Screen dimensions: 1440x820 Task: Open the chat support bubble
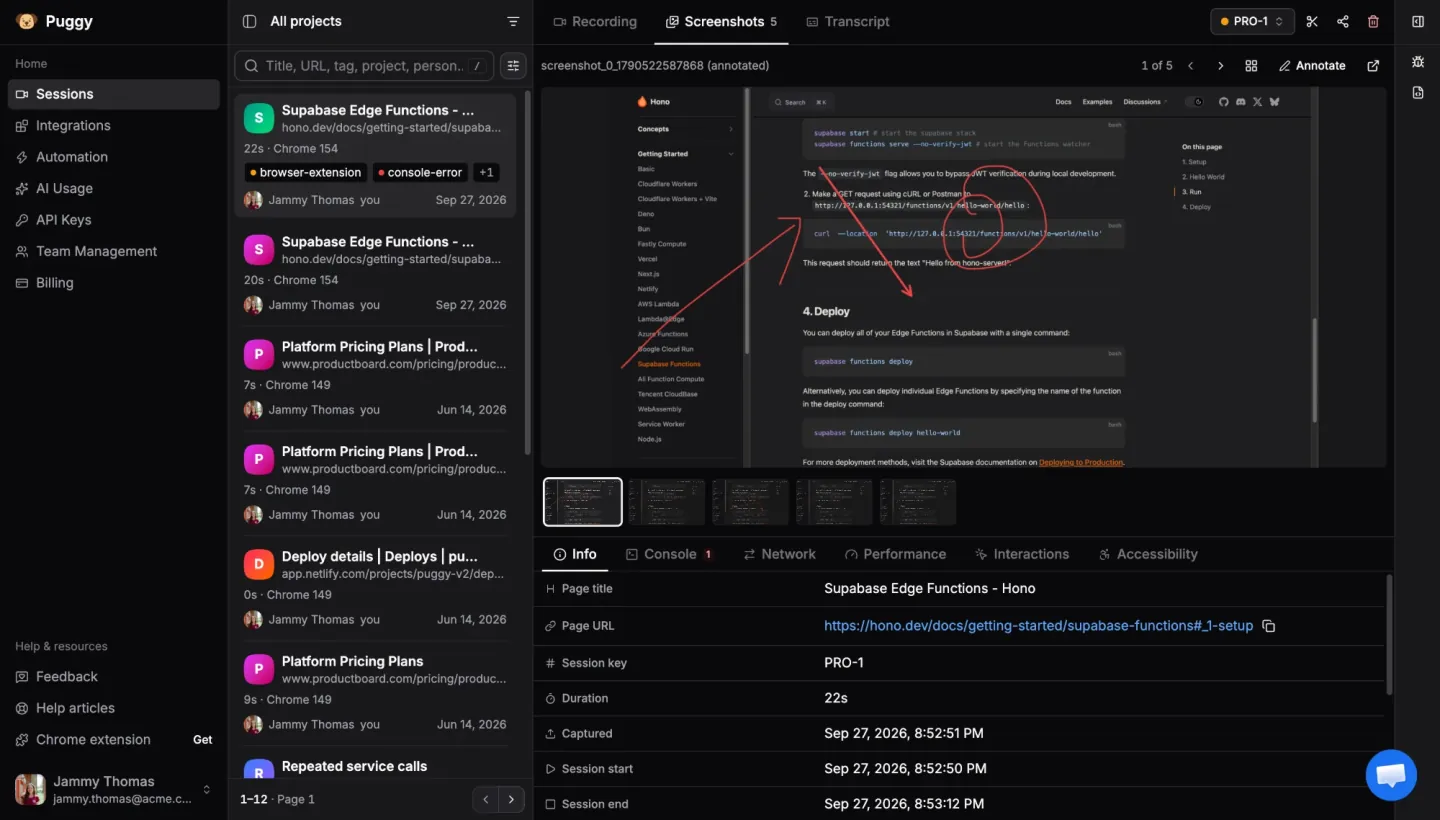point(1391,775)
